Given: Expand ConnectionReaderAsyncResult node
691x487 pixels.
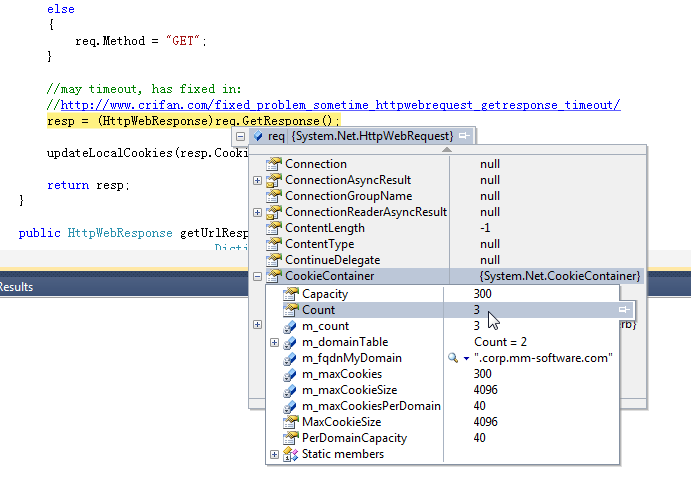Looking at the screenshot, I should pyautogui.click(x=257, y=212).
